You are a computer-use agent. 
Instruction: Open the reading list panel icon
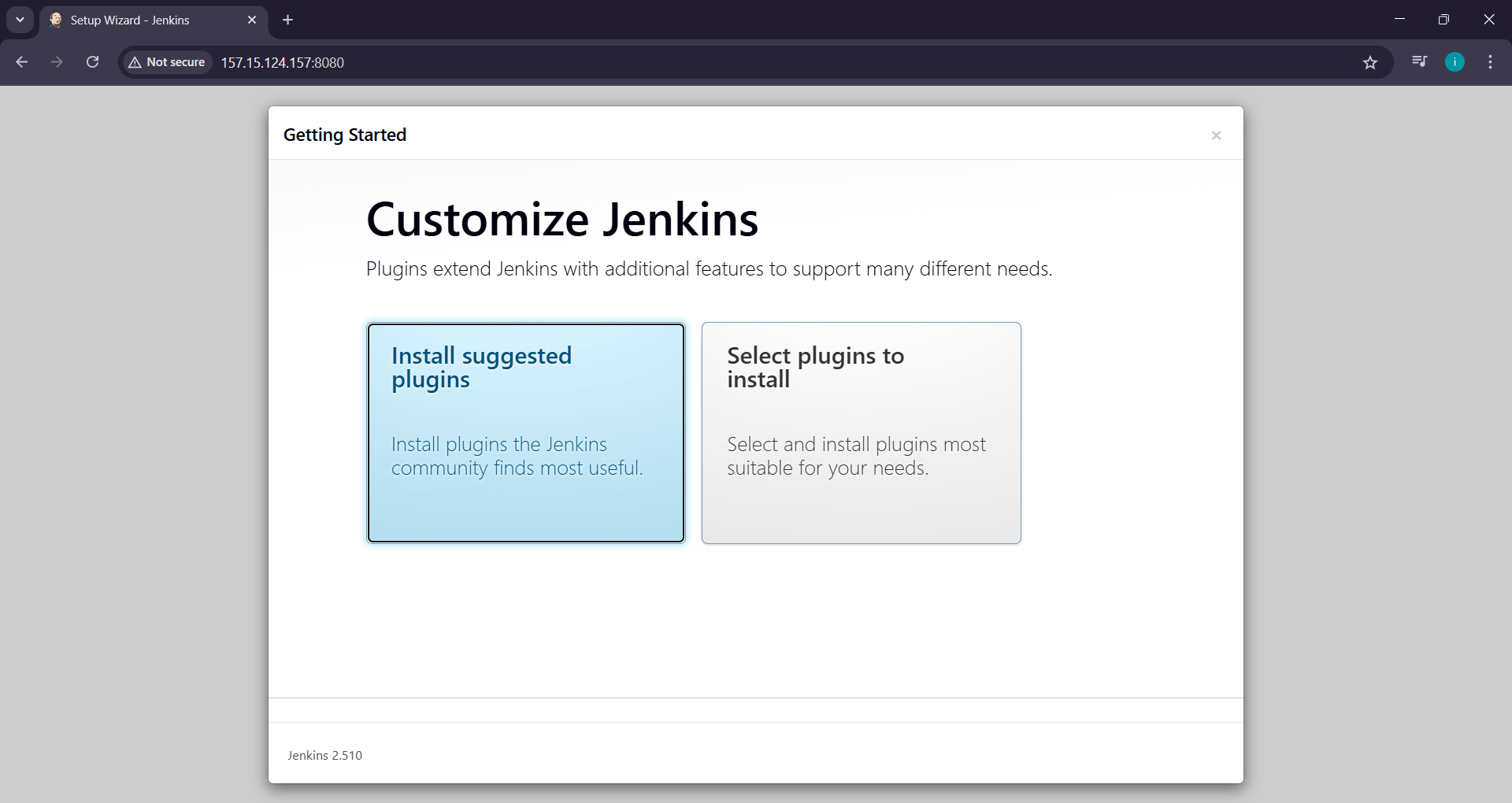coord(1419,62)
